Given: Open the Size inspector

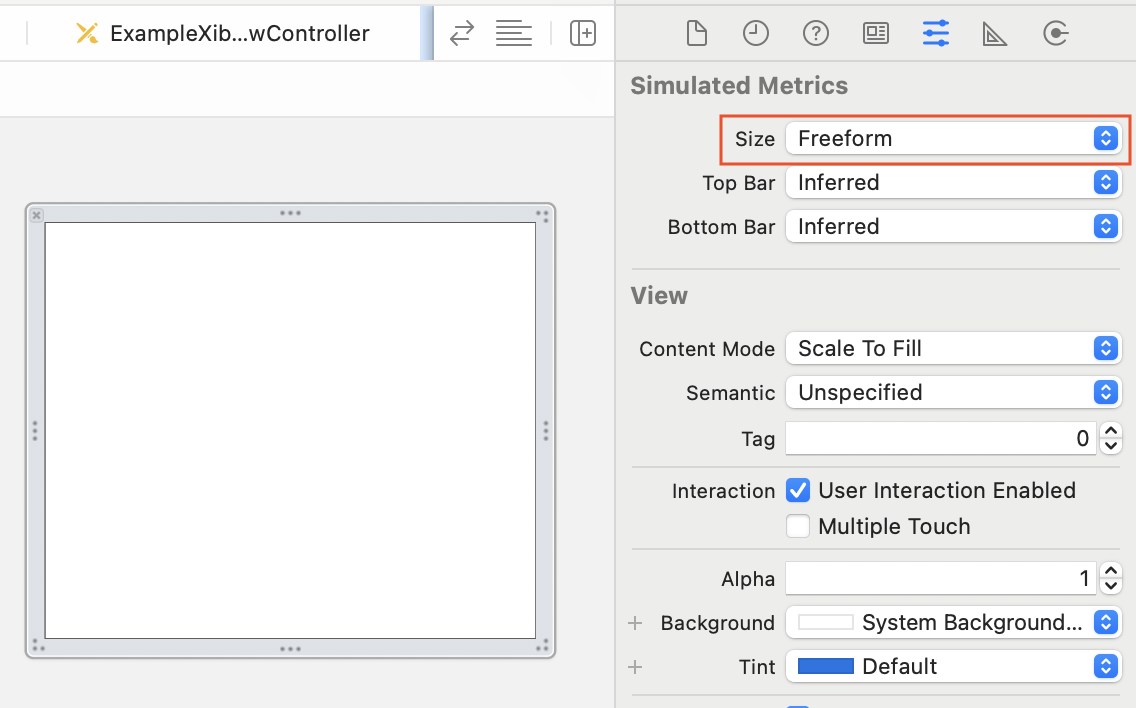Looking at the screenshot, I should 996,34.
